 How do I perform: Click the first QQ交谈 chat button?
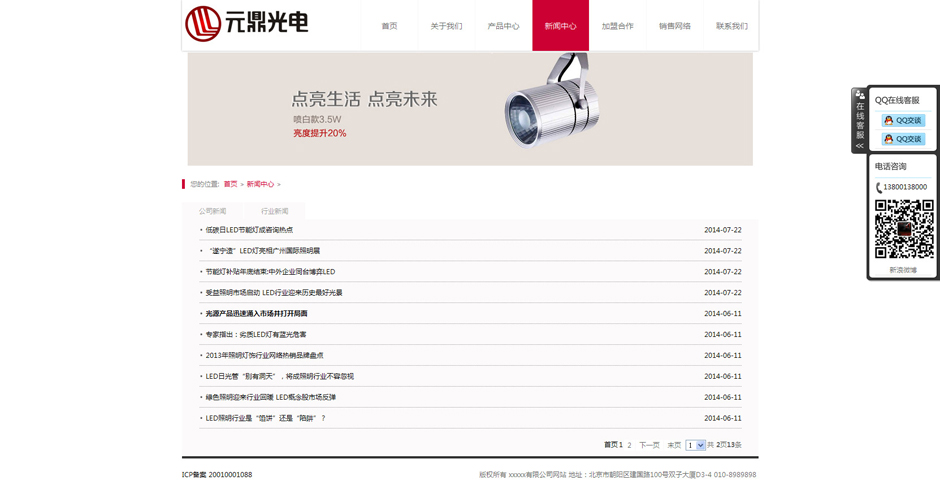[903, 120]
